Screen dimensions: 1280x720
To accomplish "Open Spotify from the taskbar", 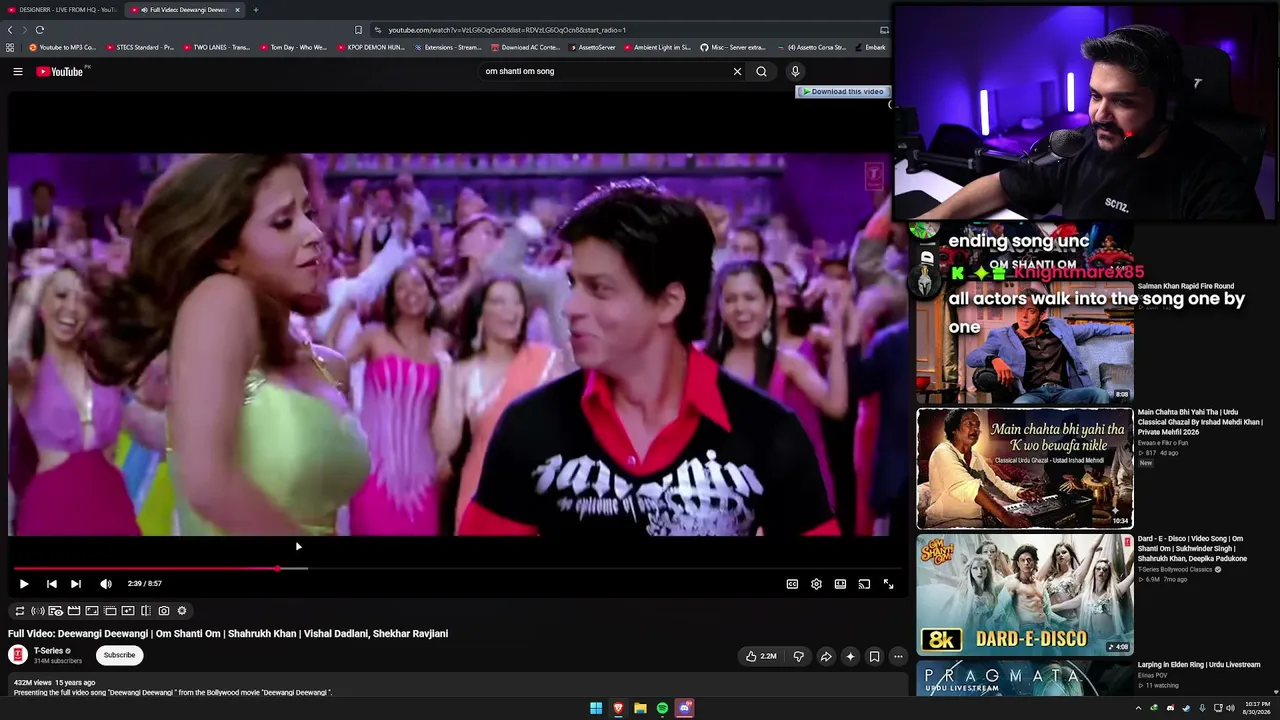I will [662, 708].
